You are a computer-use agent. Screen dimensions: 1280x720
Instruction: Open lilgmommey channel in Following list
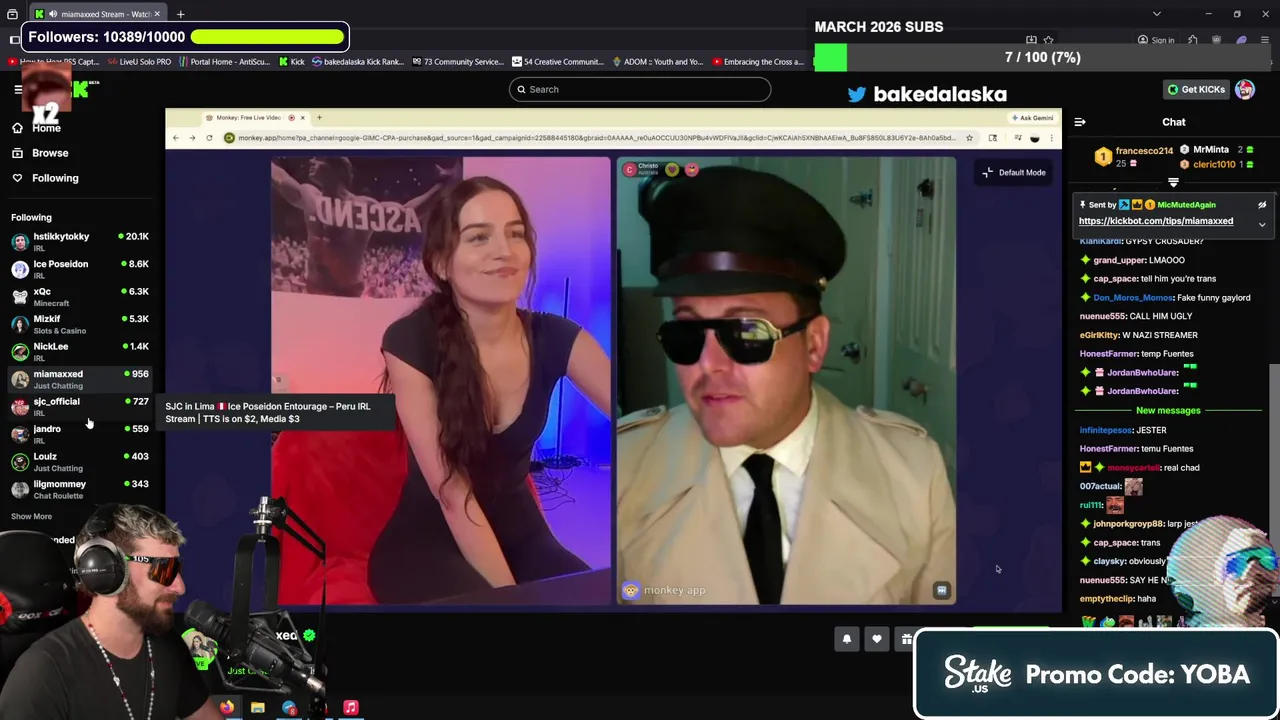[x=80, y=489]
